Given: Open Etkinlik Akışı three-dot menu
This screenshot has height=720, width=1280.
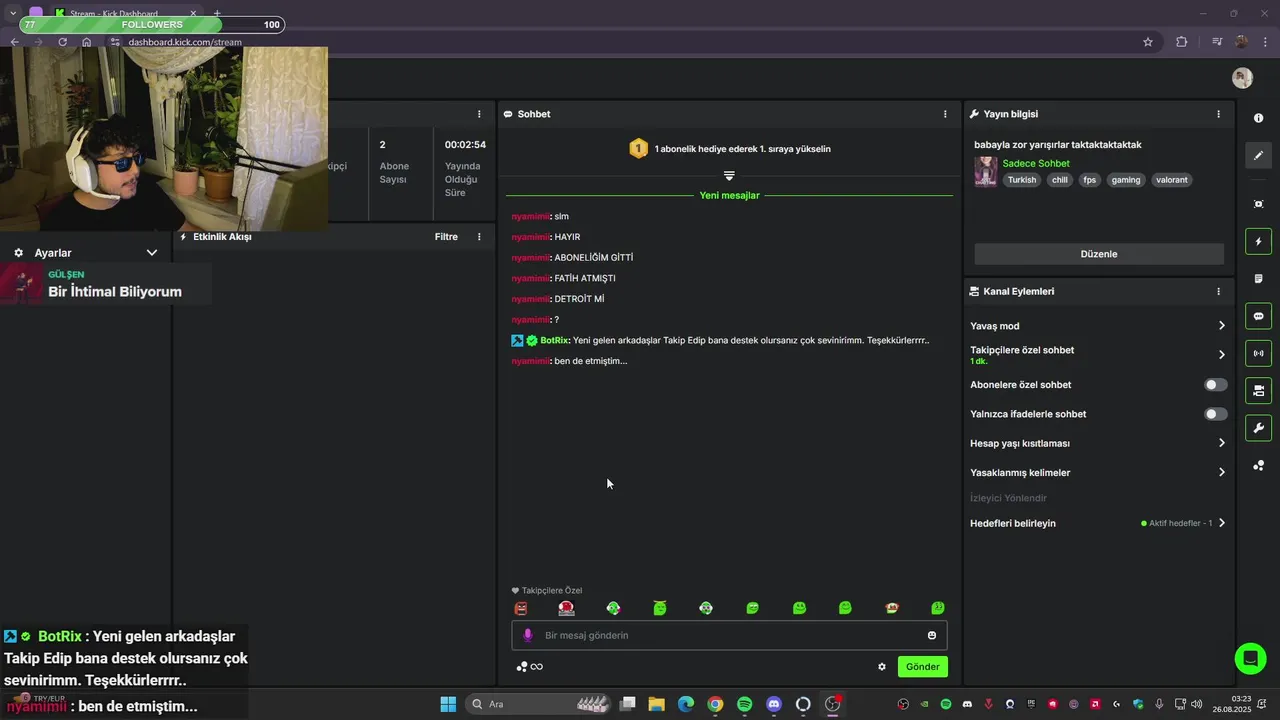Looking at the screenshot, I should (479, 237).
